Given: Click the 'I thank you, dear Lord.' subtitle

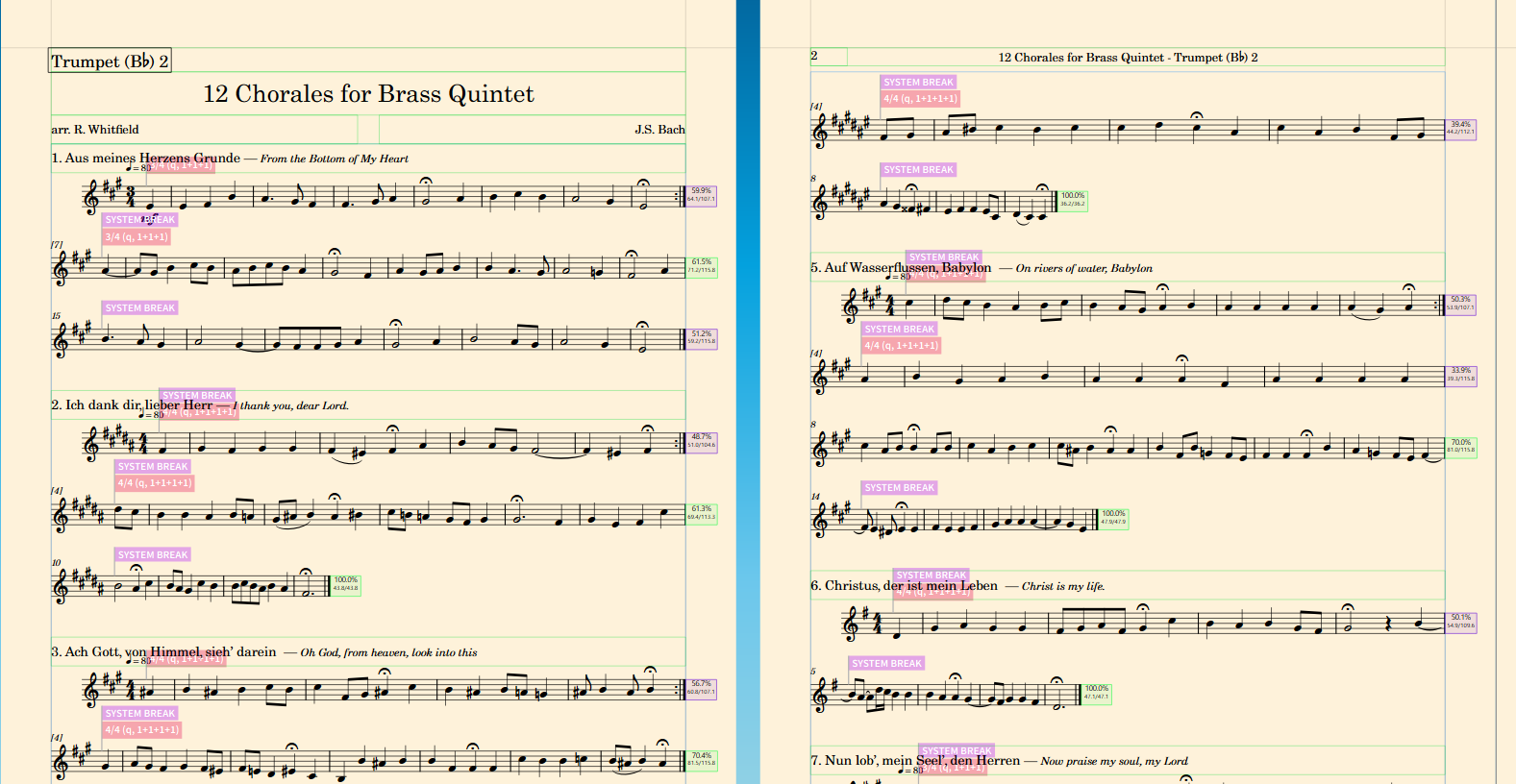Looking at the screenshot, I should pyautogui.click(x=290, y=405).
